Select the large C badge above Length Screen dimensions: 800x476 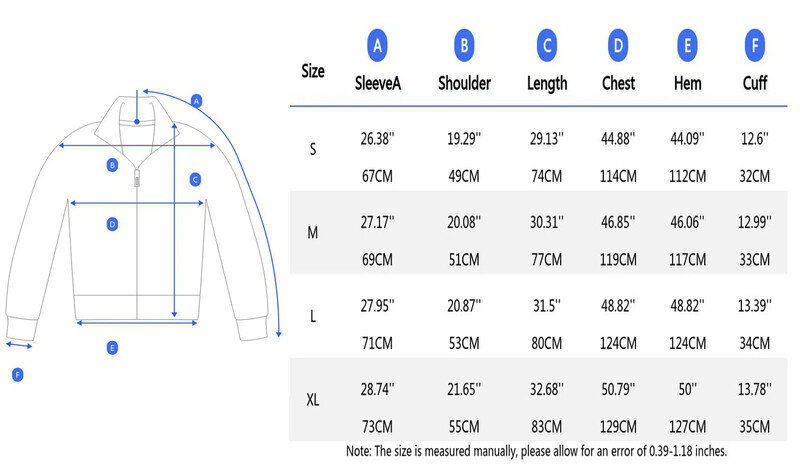click(546, 45)
